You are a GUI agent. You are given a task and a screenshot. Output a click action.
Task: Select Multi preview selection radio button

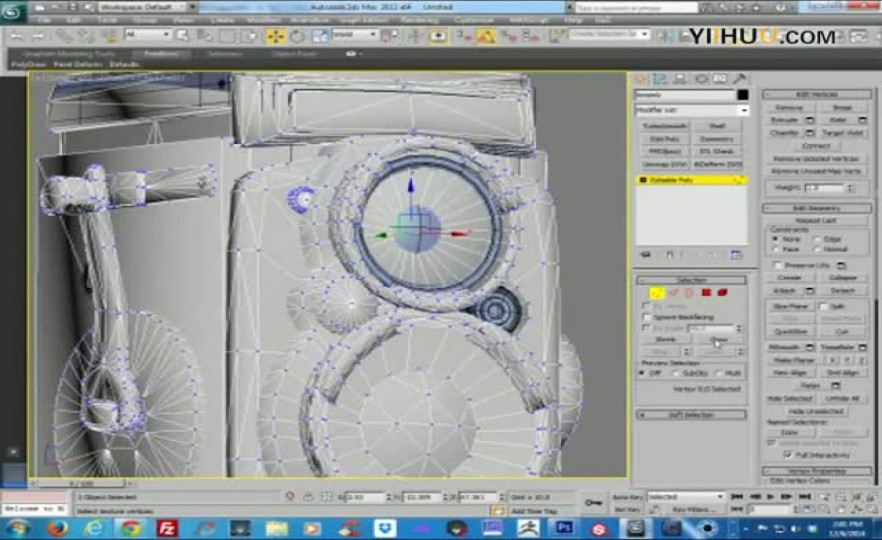click(718, 374)
